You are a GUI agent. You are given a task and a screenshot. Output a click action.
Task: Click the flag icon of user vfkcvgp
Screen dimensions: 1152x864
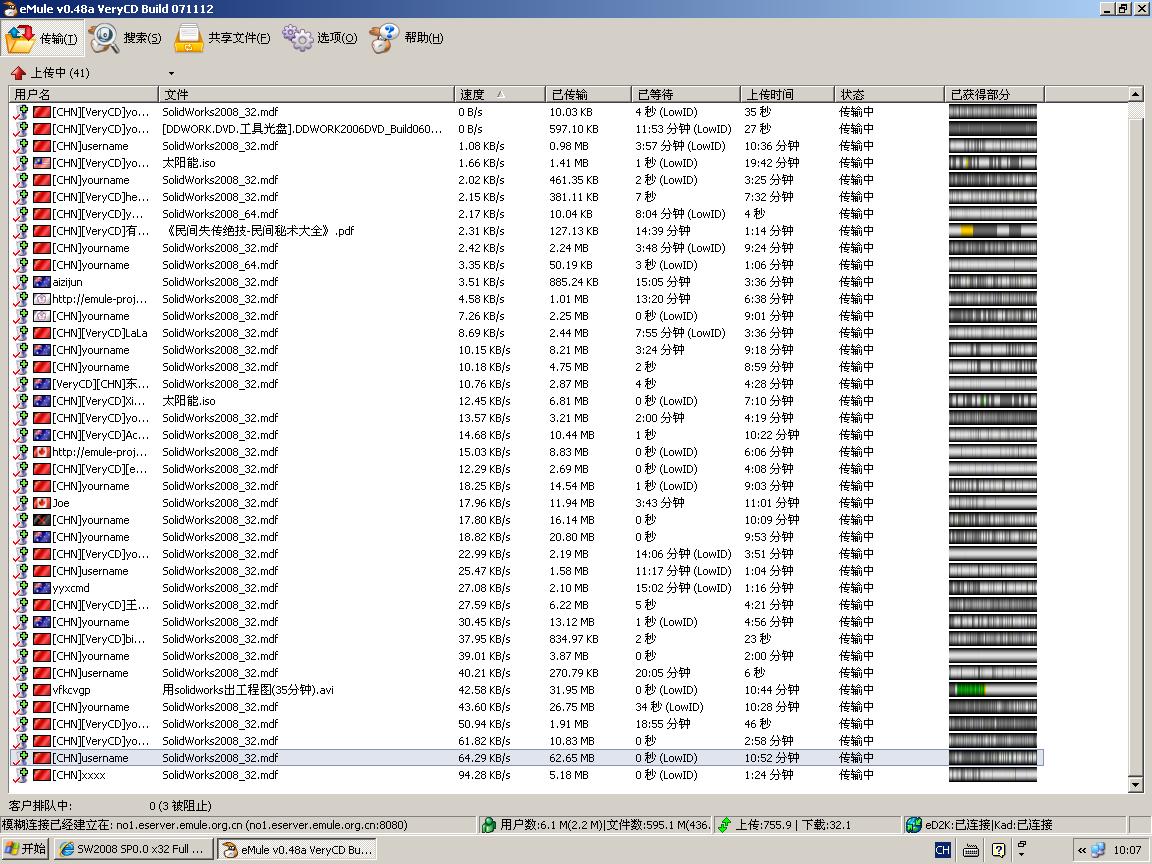click(x=42, y=690)
